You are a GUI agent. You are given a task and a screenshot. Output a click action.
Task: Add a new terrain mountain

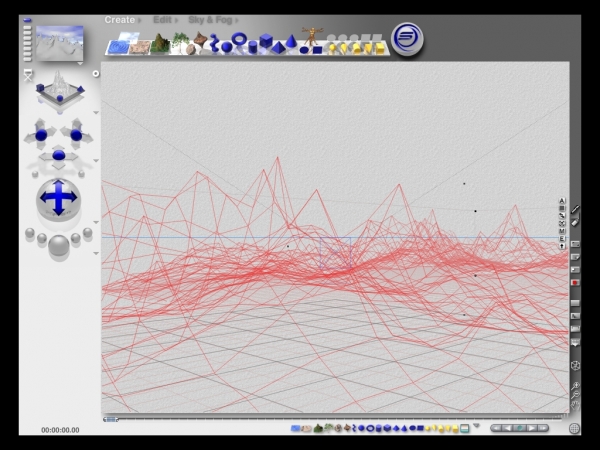[x=160, y=43]
